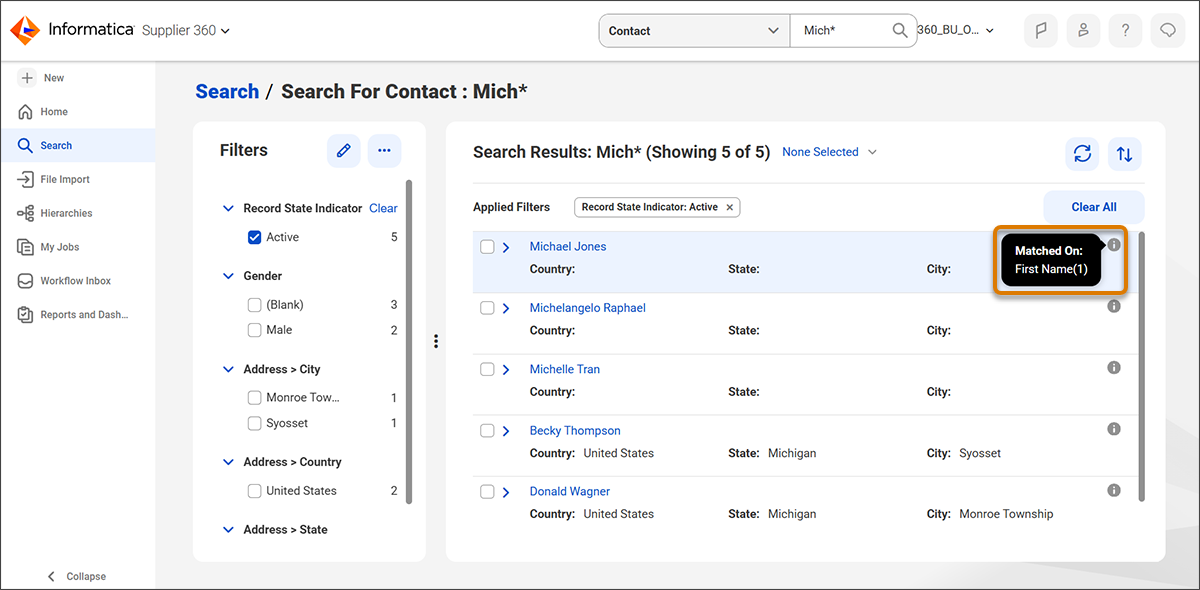Expand the Michael Jones result row

(507, 247)
